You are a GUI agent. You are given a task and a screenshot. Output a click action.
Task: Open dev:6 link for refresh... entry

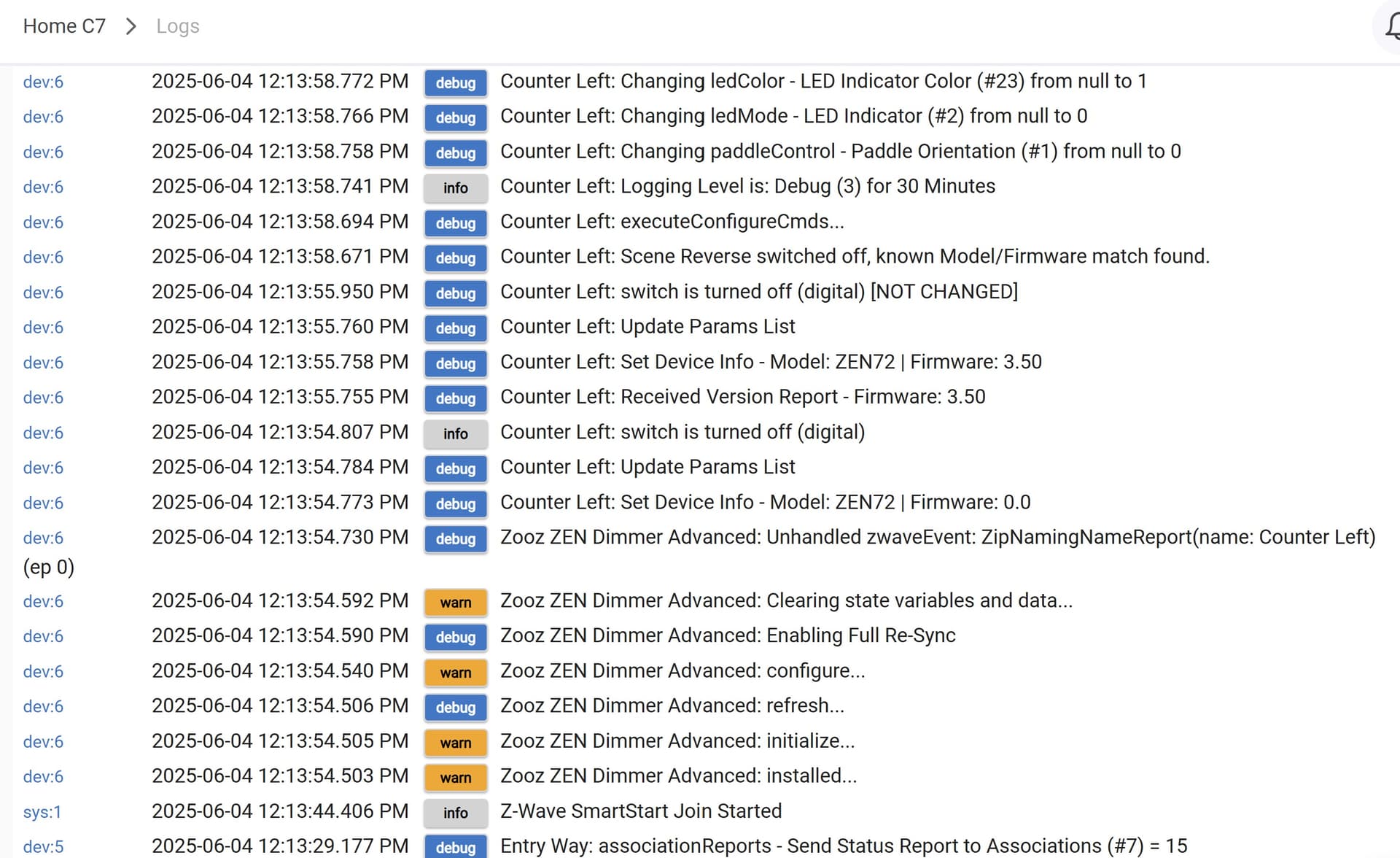(43, 706)
